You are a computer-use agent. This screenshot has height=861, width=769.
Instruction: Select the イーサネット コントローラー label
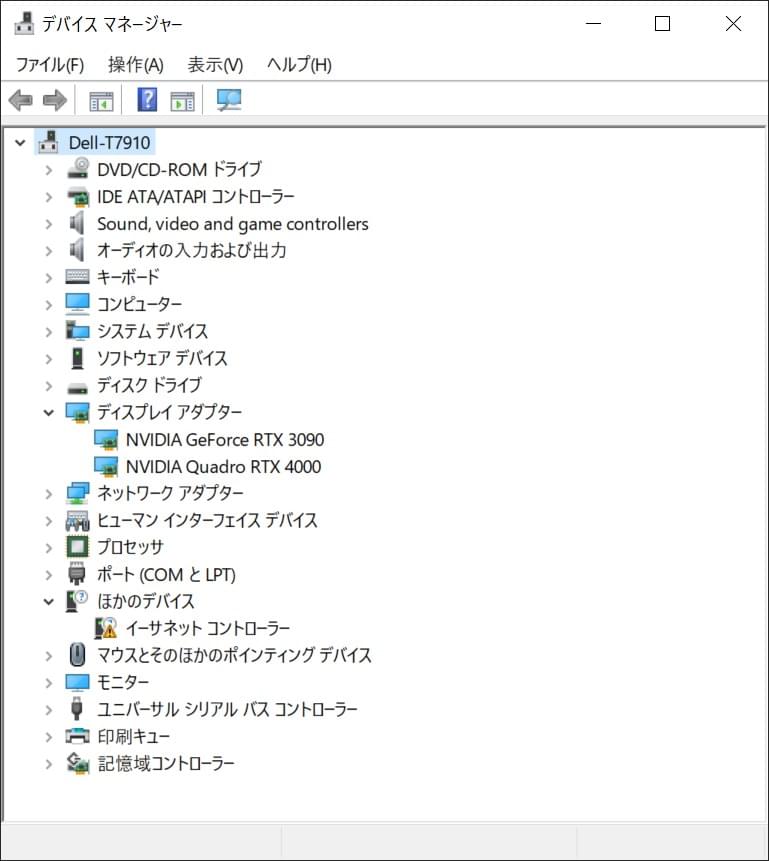(208, 628)
